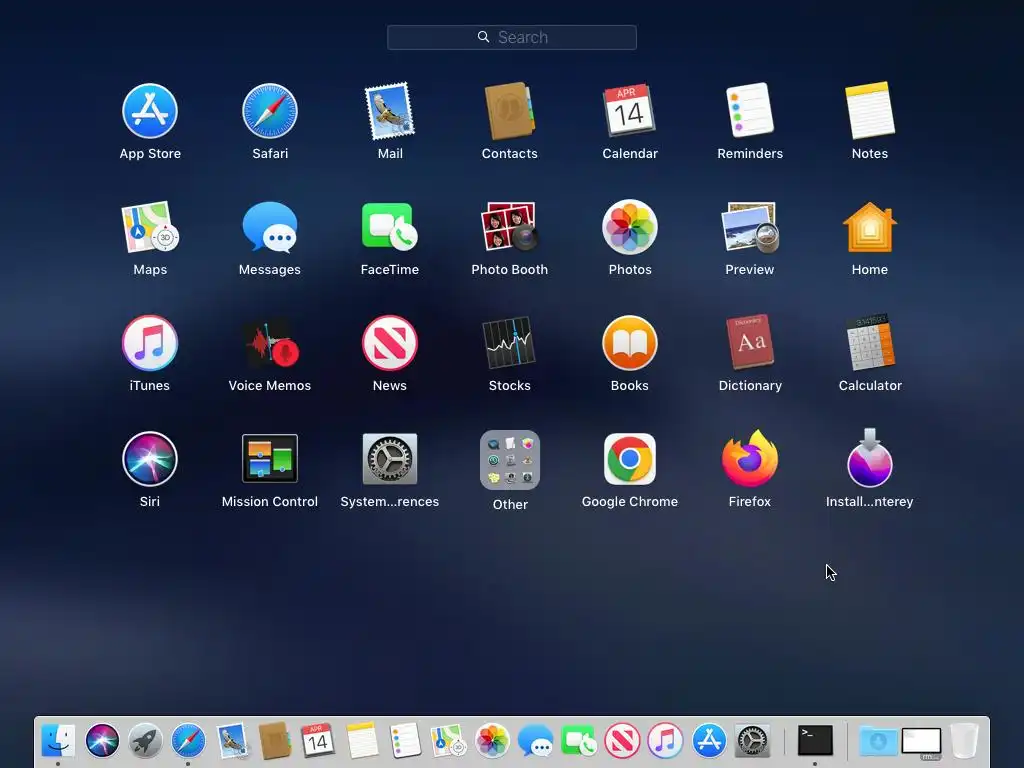Image resolution: width=1024 pixels, height=768 pixels.
Task: Launch the Home app
Action: 870,227
